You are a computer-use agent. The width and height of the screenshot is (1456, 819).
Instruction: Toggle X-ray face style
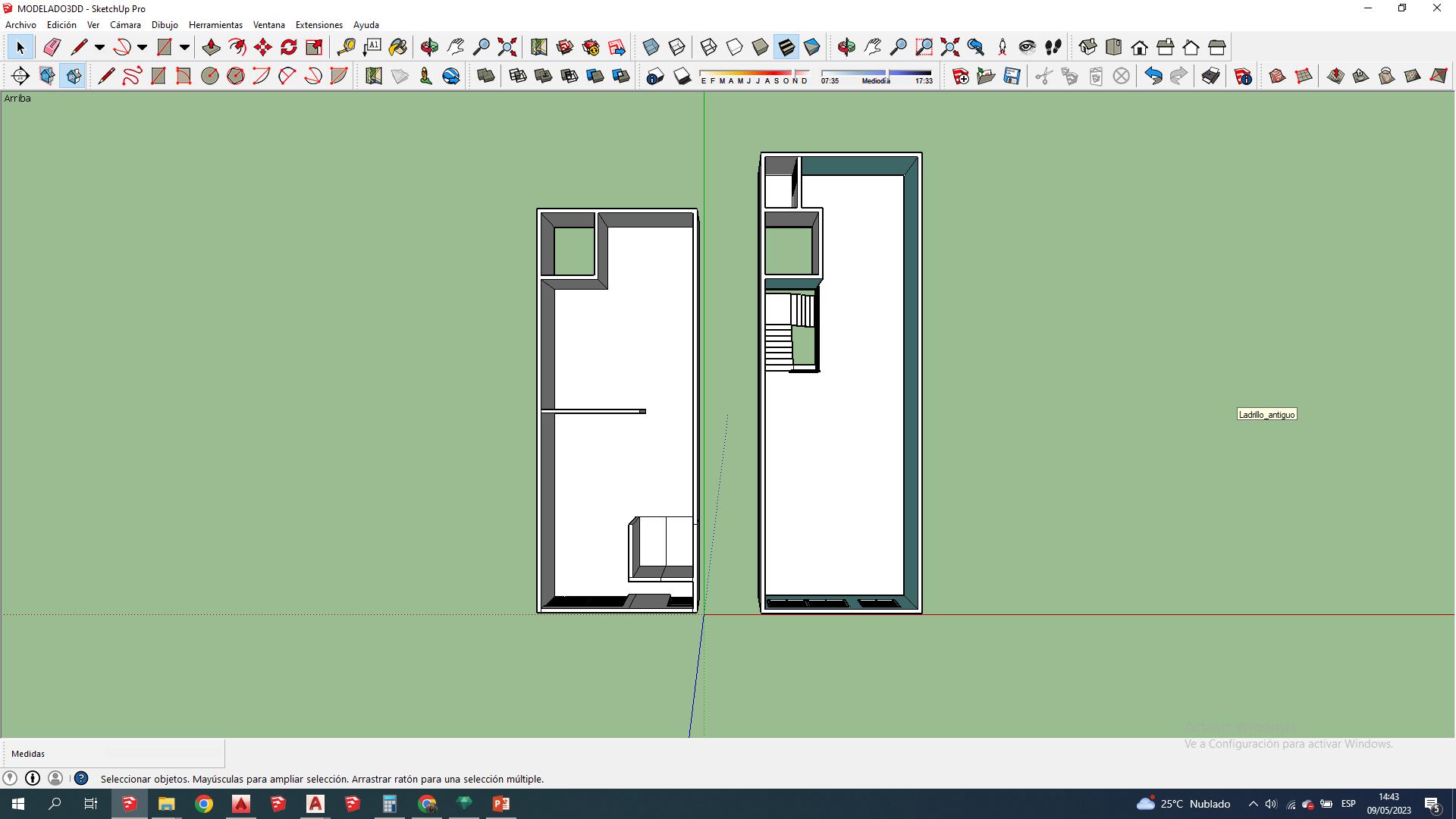651,48
